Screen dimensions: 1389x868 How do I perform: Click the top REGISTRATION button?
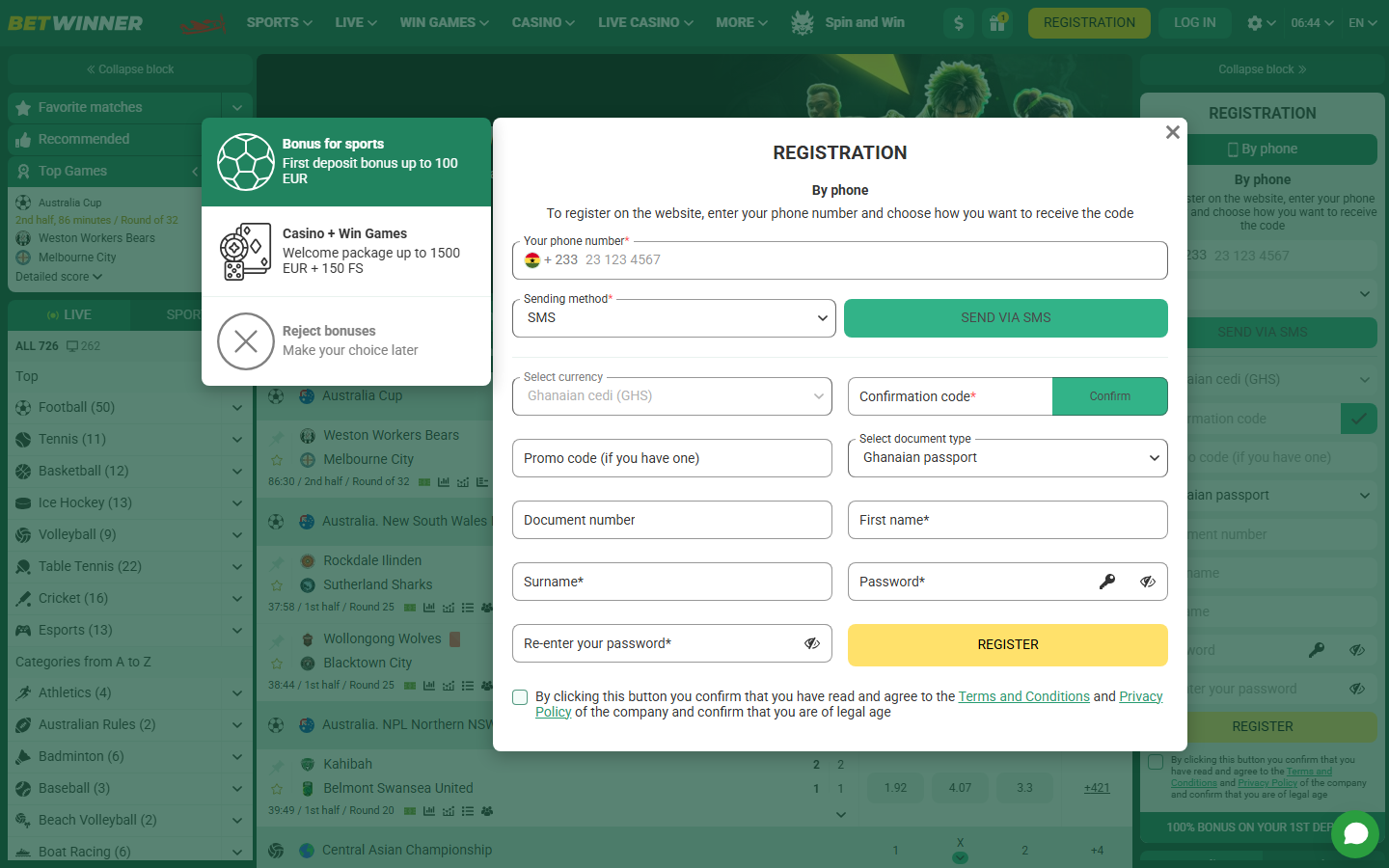(x=1089, y=23)
